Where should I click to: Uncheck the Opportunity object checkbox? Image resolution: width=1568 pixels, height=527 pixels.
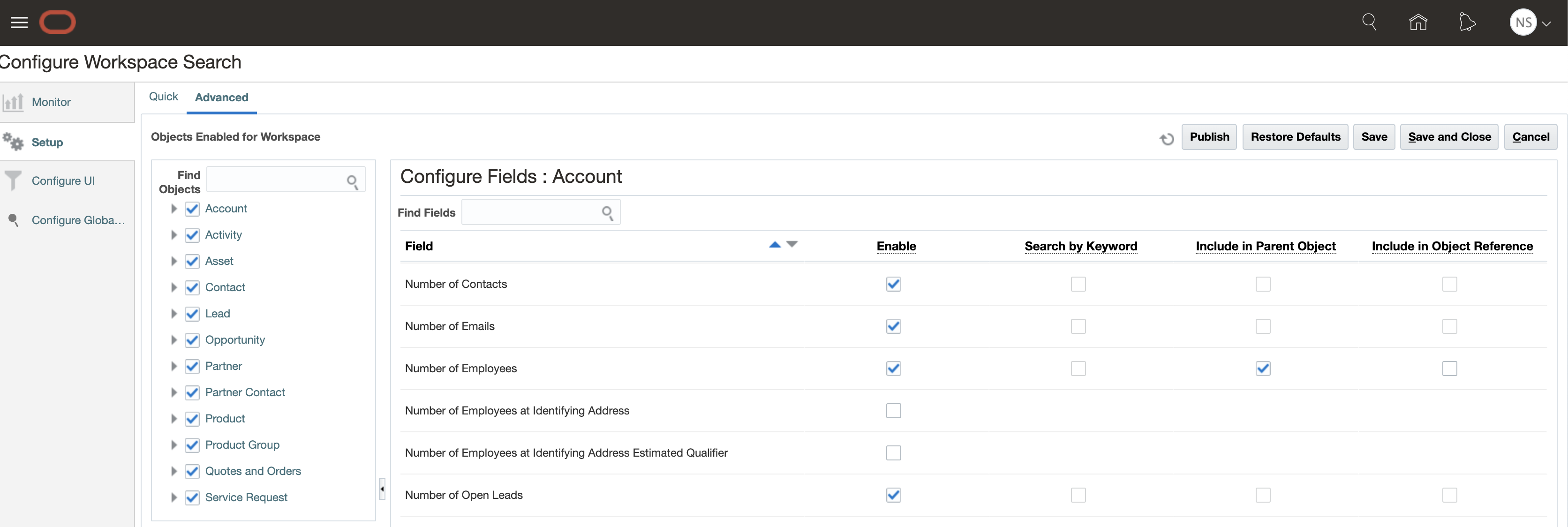click(x=192, y=340)
